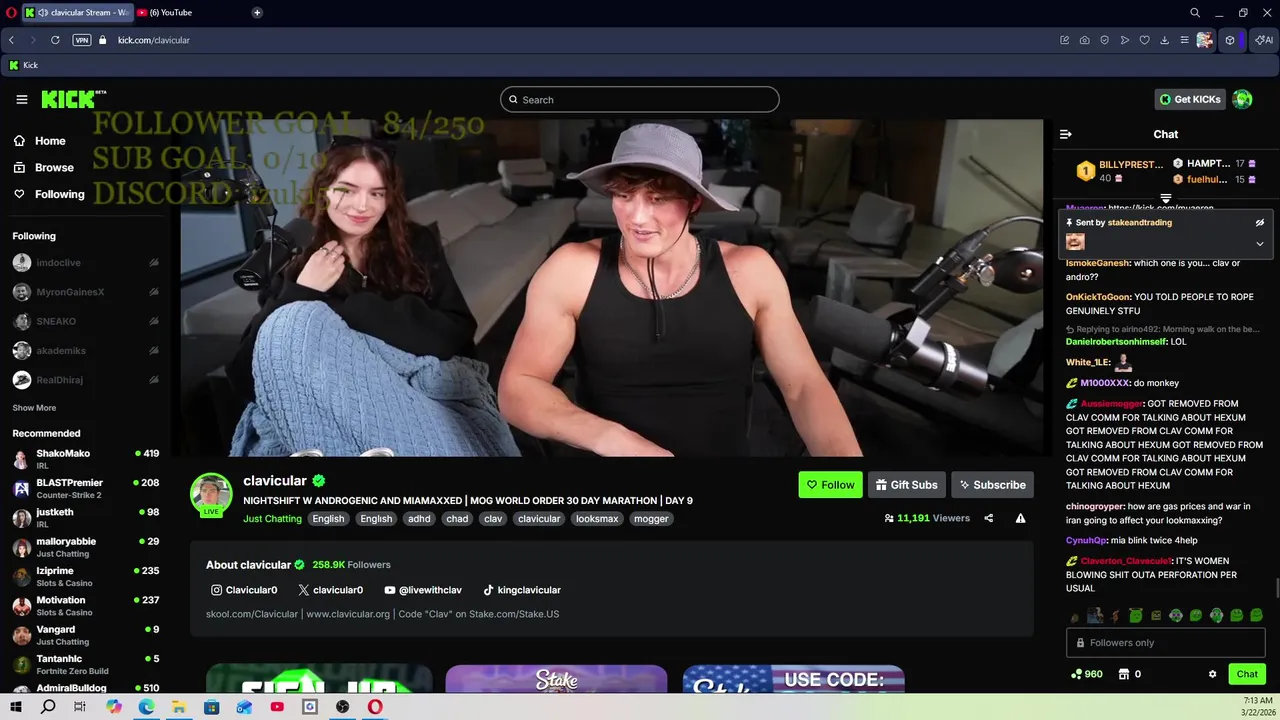Screen dimensions: 1280x720
Task: Open Opera AI assistant button
Action: coord(1264,40)
